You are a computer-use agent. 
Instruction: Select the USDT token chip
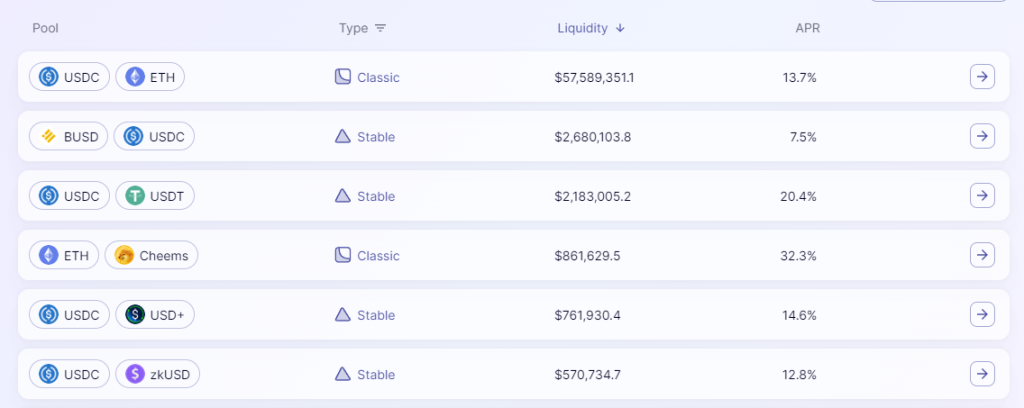(154, 196)
